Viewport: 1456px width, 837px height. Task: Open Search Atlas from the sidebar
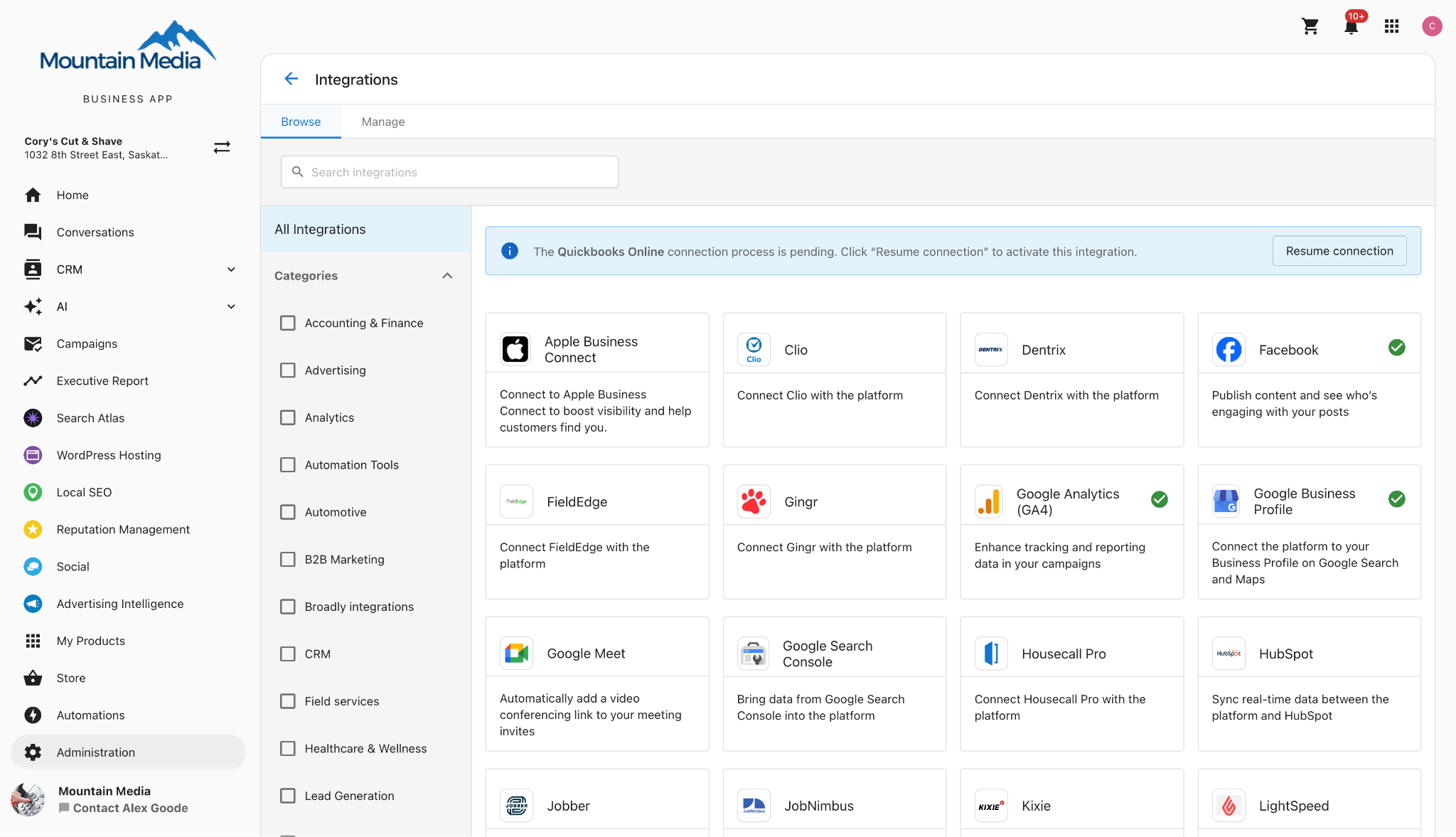tap(90, 417)
